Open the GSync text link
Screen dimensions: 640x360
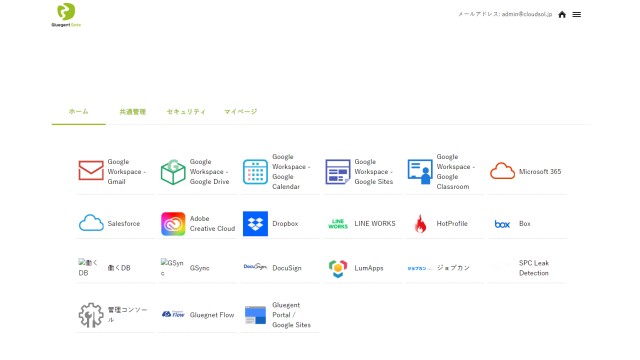click(199, 268)
